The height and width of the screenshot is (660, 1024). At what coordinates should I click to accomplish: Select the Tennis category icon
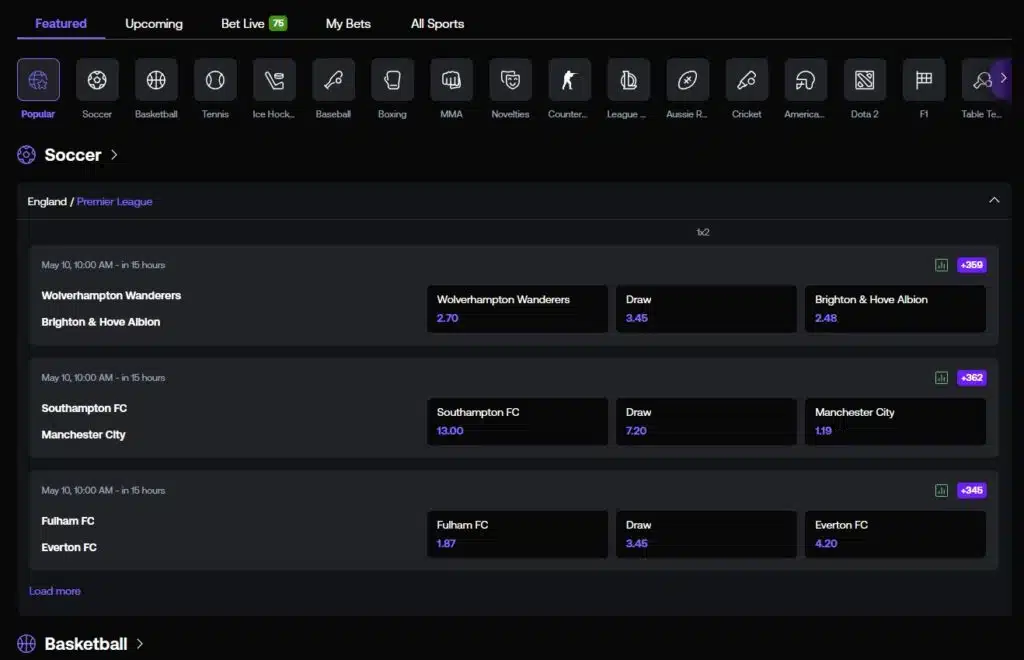click(x=215, y=81)
